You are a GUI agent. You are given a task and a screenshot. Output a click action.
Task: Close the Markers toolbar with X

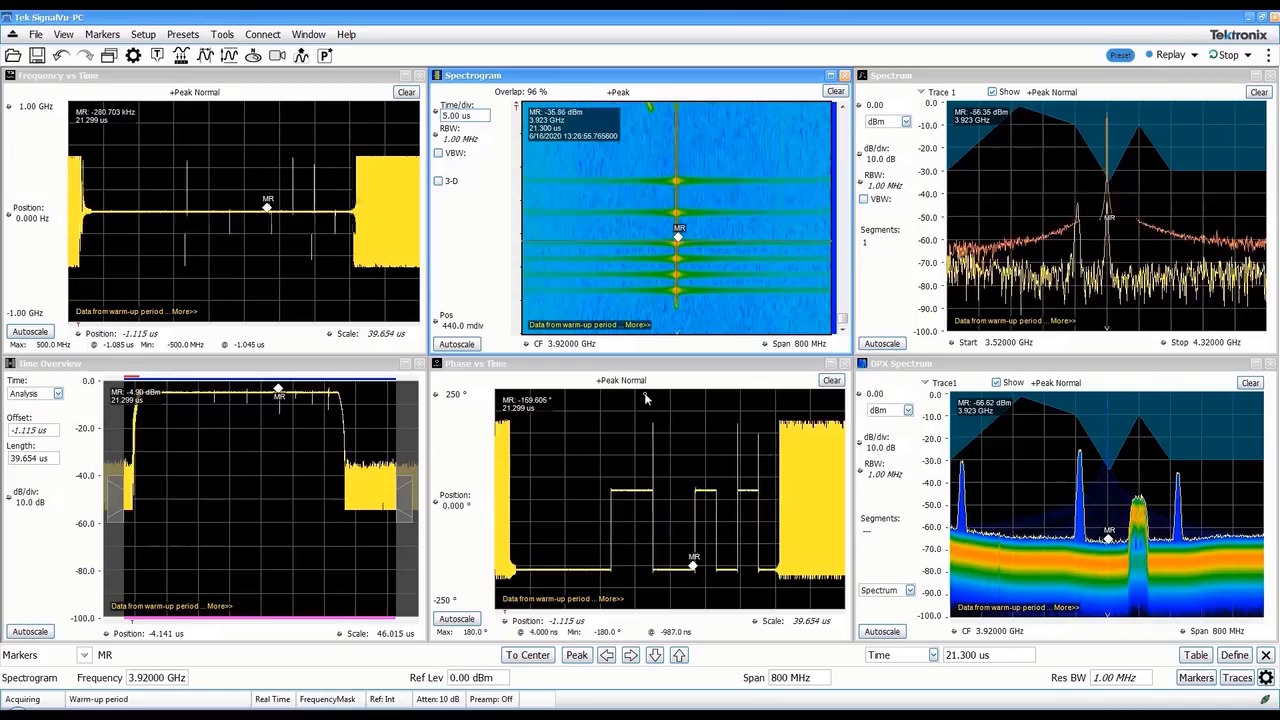point(1265,655)
